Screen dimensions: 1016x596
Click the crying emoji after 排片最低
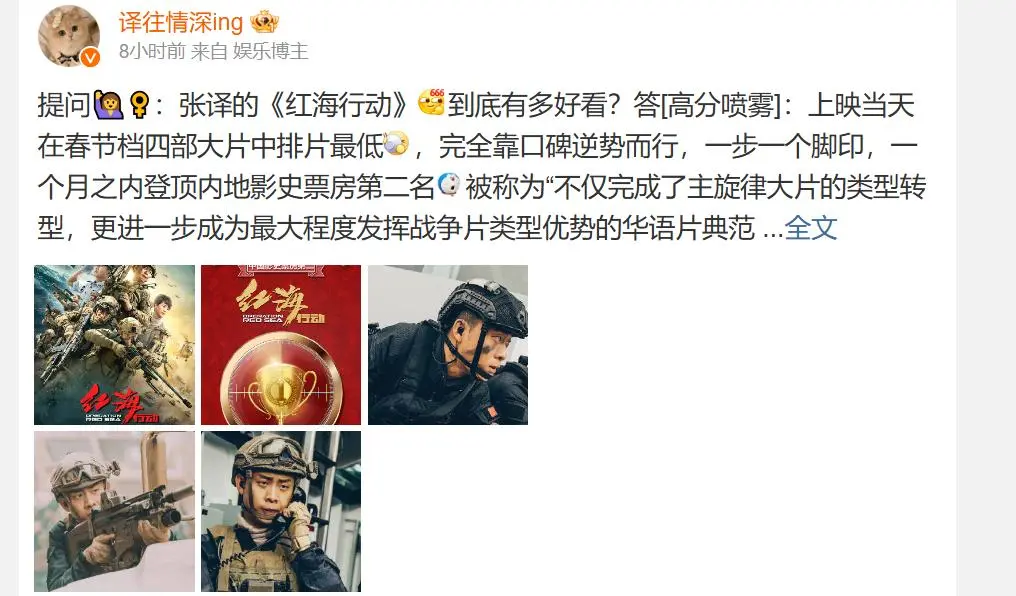click(396, 144)
